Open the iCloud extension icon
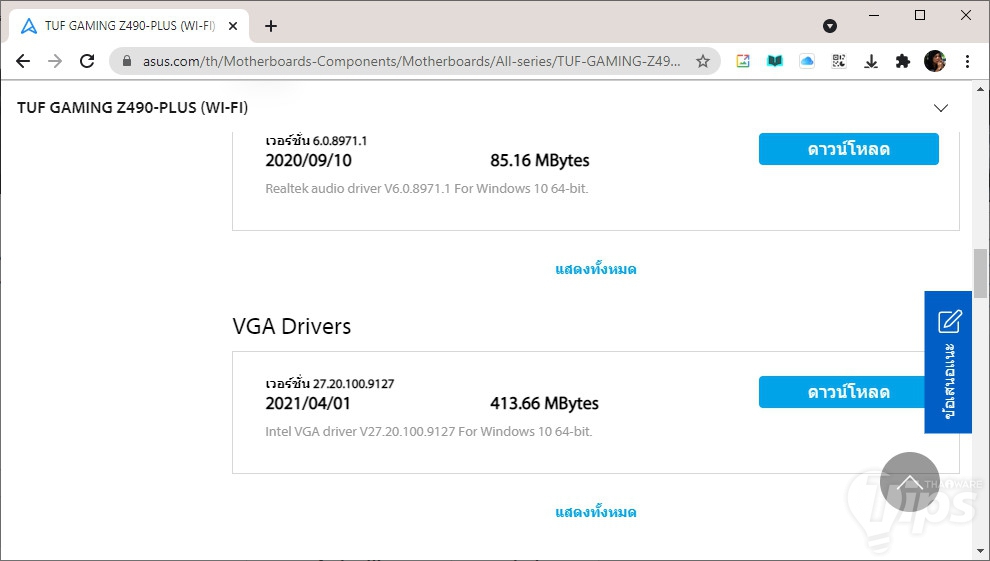The image size is (990, 561). (x=807, y=61)
